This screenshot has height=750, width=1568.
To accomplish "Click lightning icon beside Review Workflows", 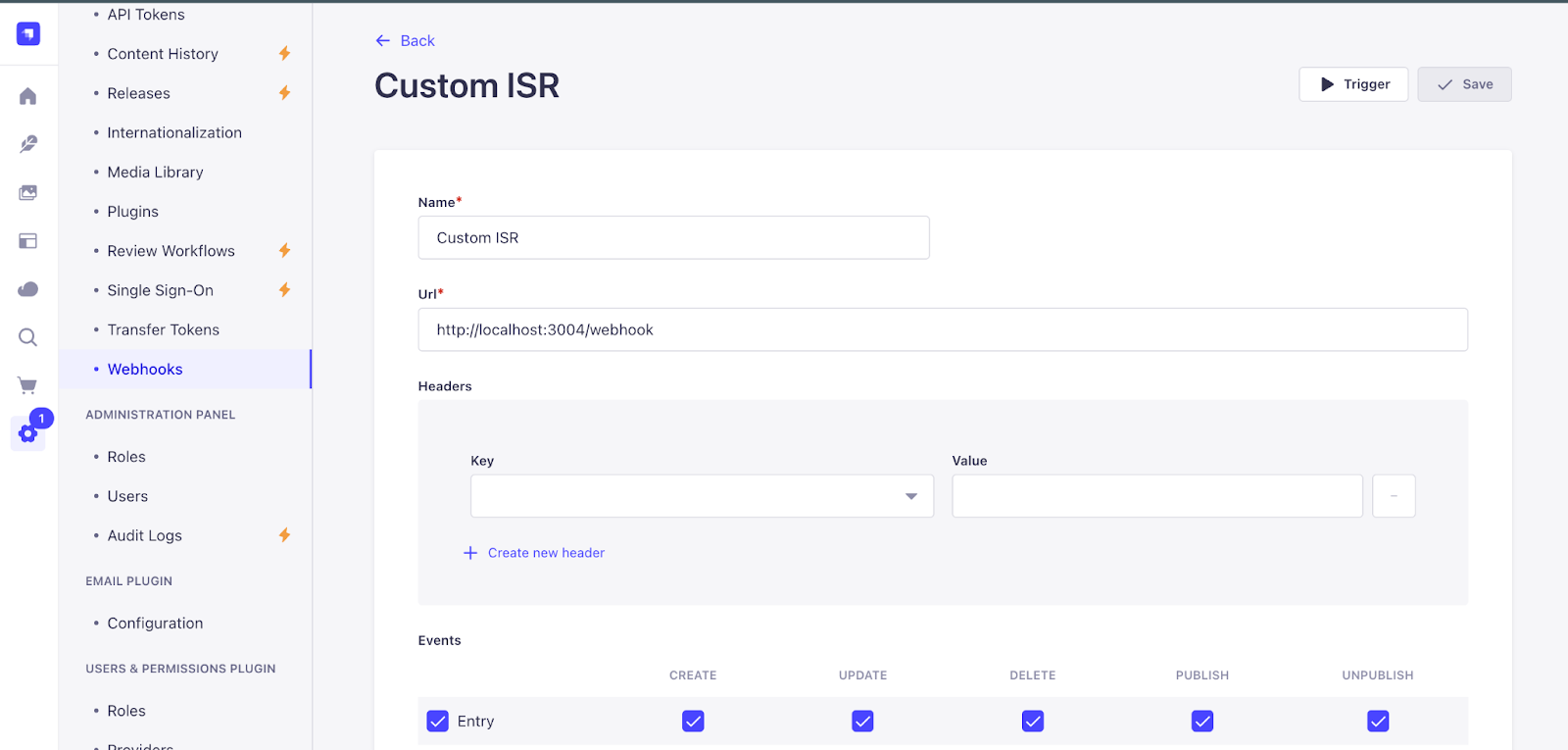I will [x=284, y=250].
